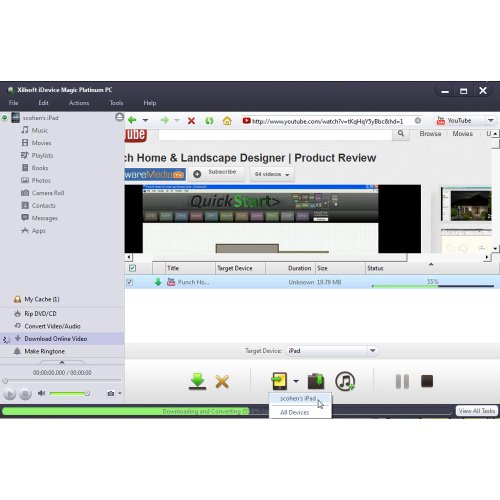The width and height of the screenshot is (500, 500).
Task: Pause the current download task
Action: [402, 381]
